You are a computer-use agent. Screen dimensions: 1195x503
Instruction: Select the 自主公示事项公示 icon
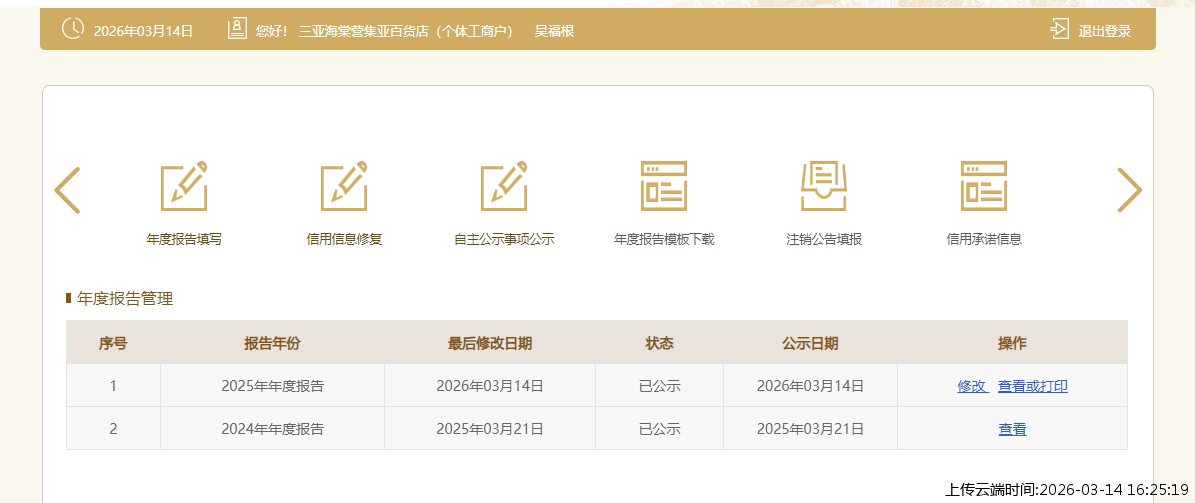[504, 186]
